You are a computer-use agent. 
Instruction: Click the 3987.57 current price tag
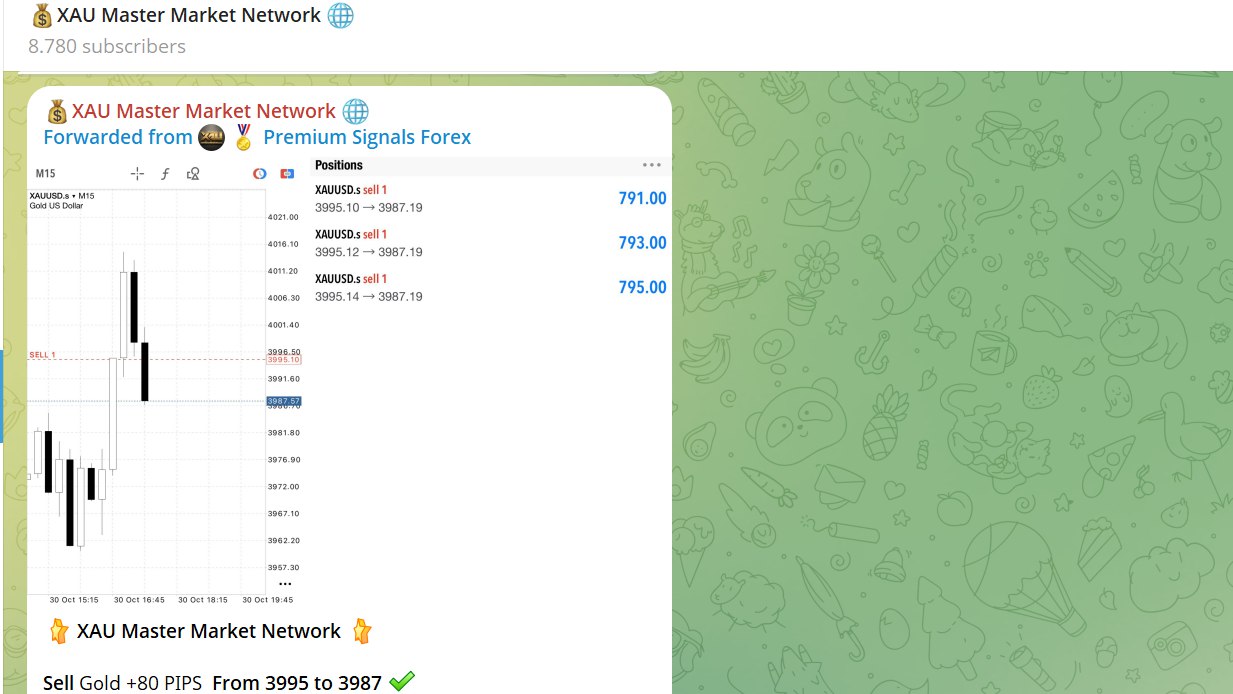pos(284,401)
